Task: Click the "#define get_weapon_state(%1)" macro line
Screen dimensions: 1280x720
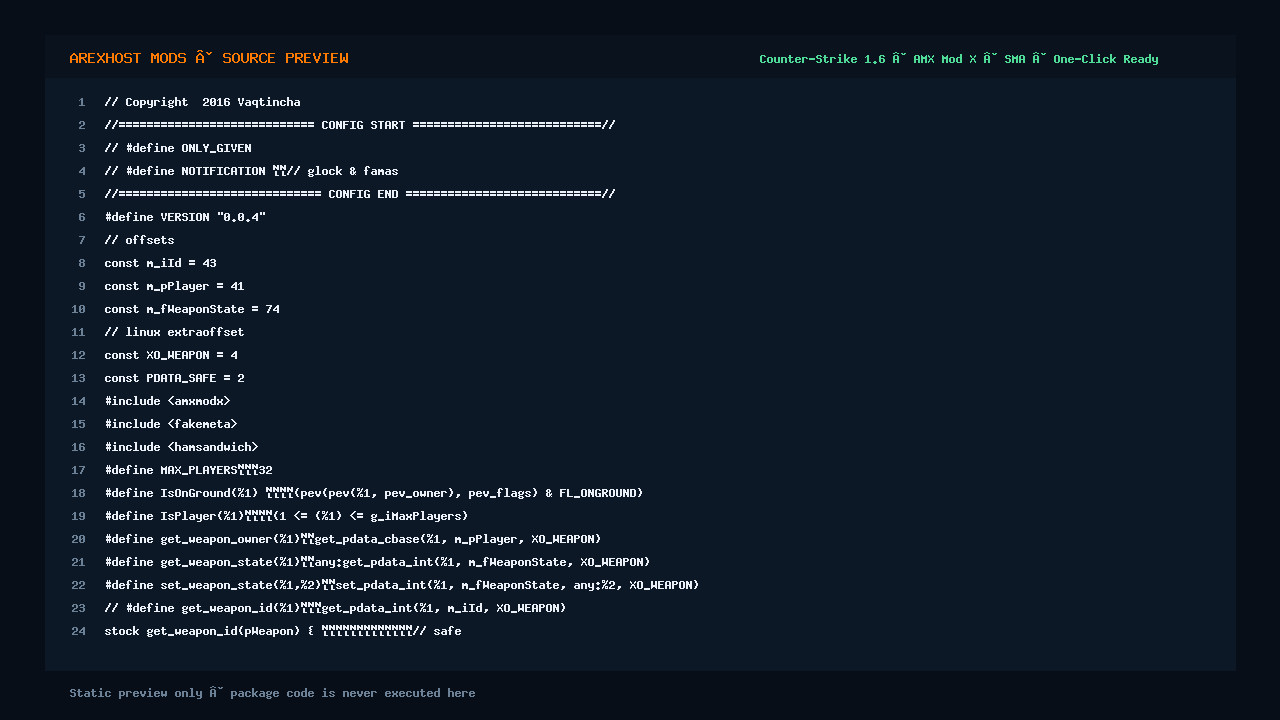Action: pyautogui.click(x=377, y=562)
